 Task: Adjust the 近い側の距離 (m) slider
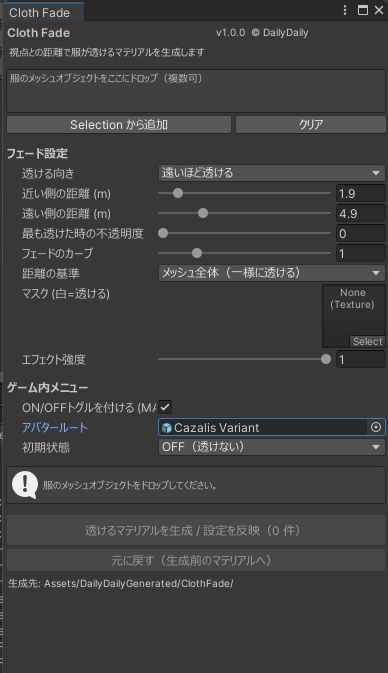click(x=245, y=193)
